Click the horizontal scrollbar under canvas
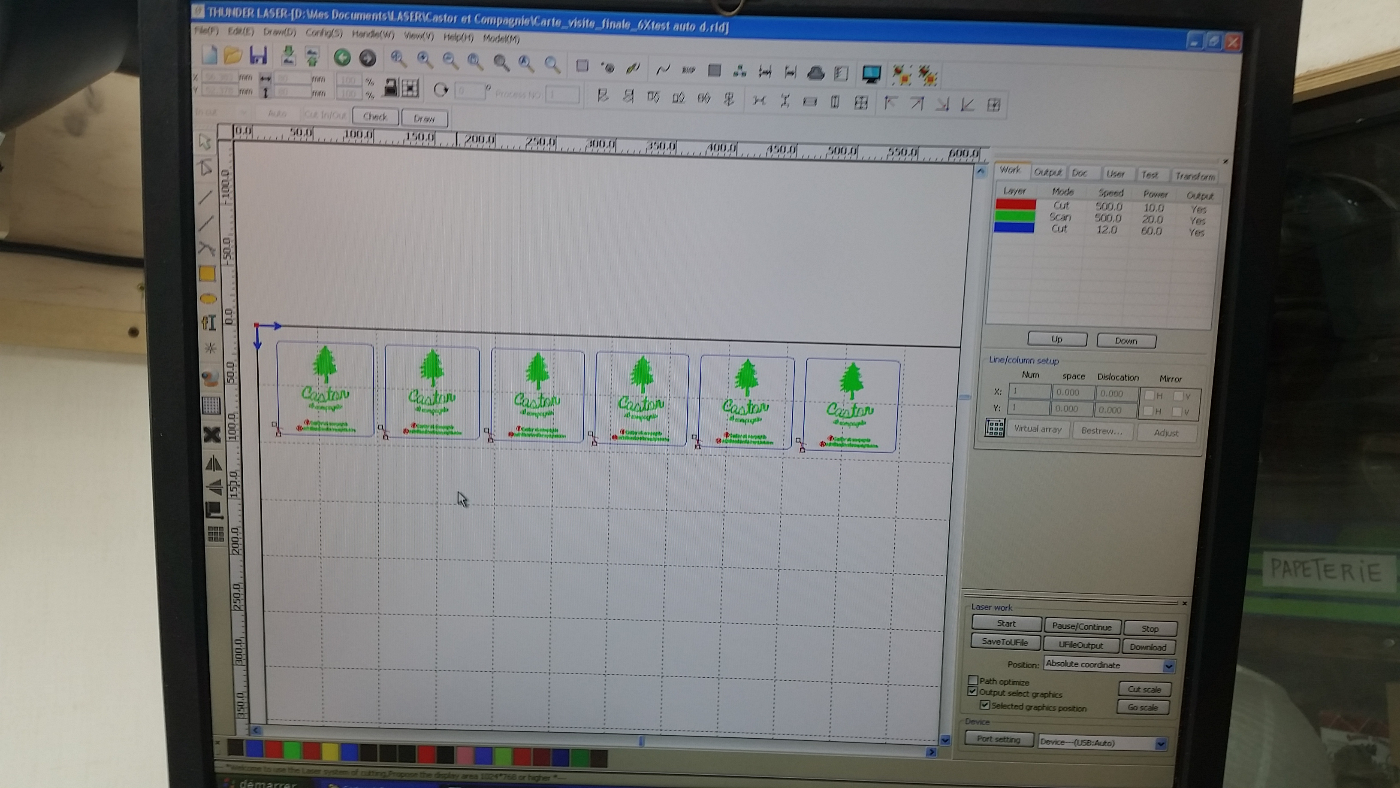 [x=595, y=741]
